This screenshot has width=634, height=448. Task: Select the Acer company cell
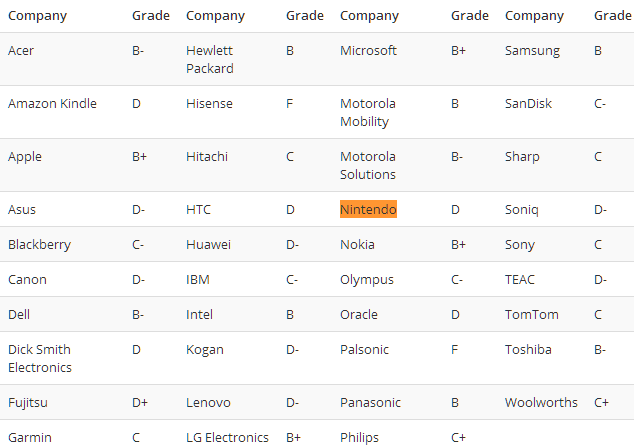[x=21, y=51]
